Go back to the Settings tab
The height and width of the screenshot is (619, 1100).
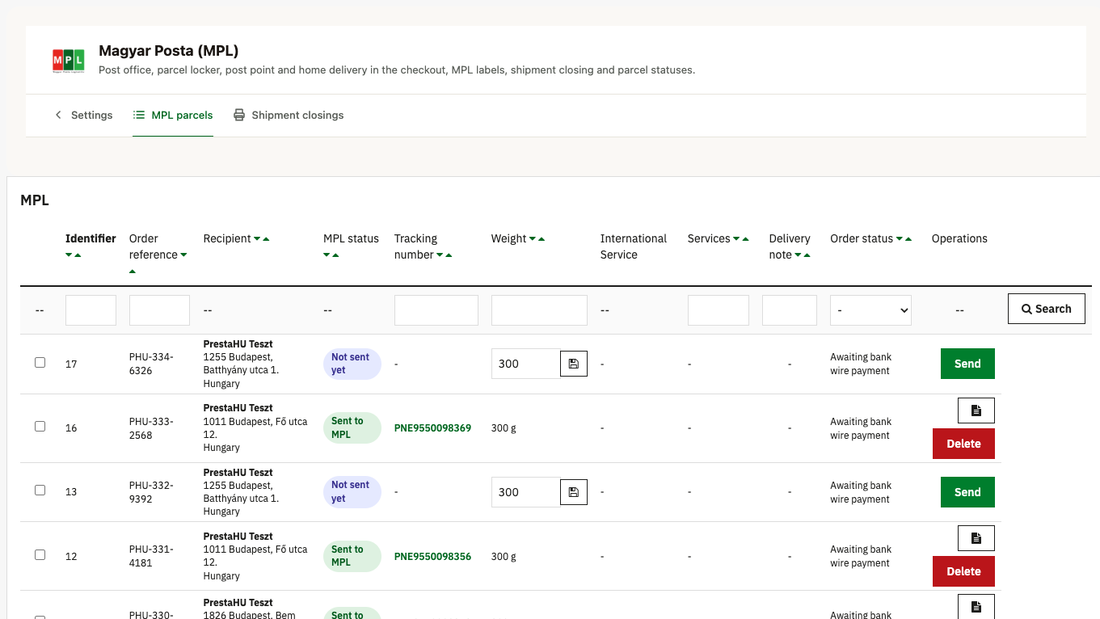[83, 115]
